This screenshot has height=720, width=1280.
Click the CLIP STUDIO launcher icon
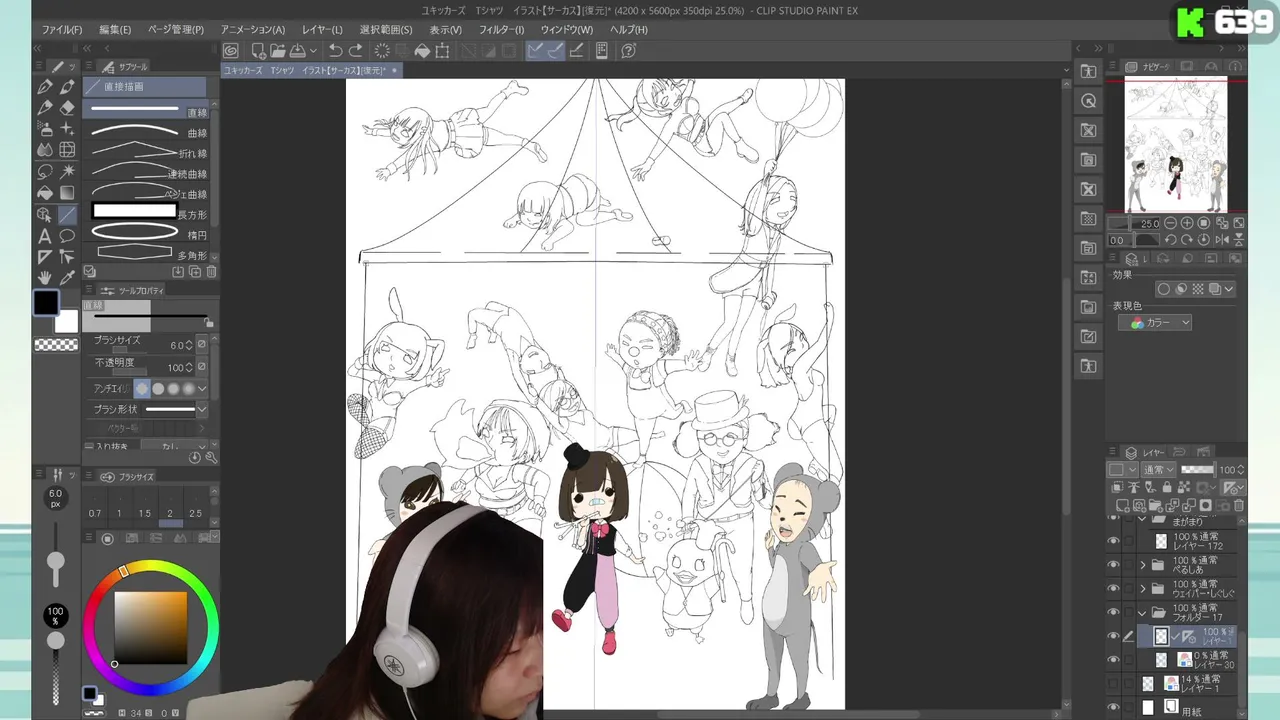click(x=231, y=51)
